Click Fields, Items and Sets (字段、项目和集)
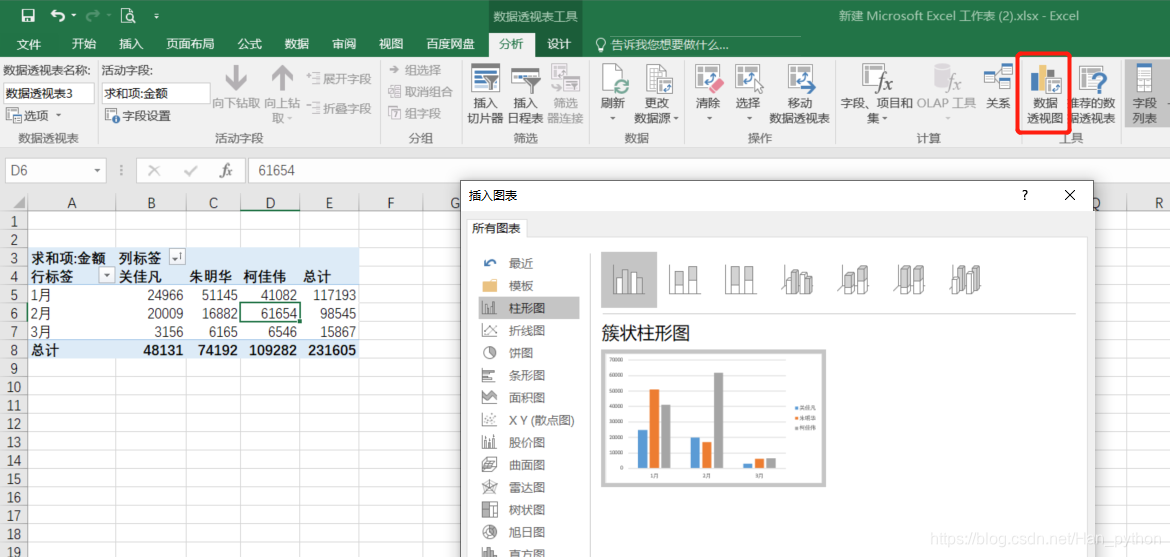The height and width of the screenshot is (557, 1170). coord(877,95)
